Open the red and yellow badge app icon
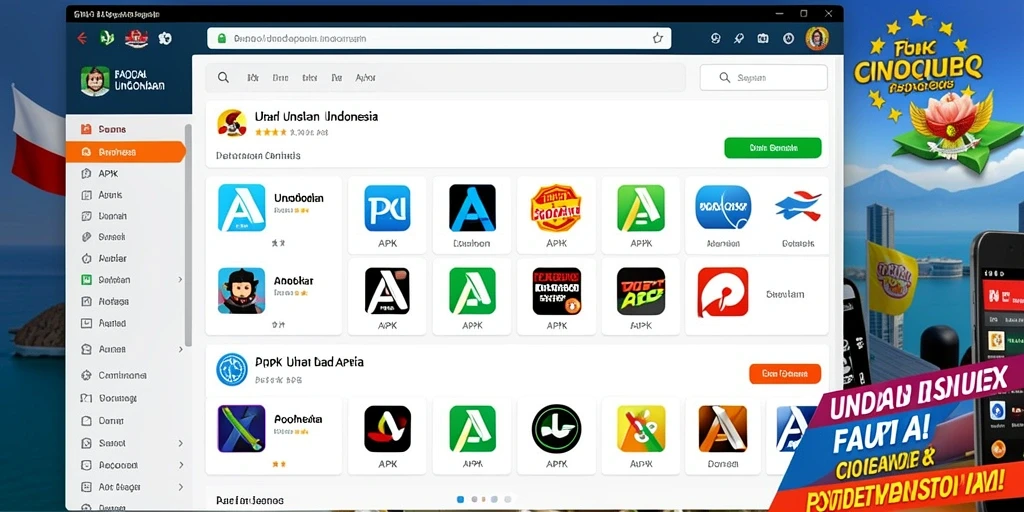1024x512 pixels. pyautogui.click(x=556, y=208)
